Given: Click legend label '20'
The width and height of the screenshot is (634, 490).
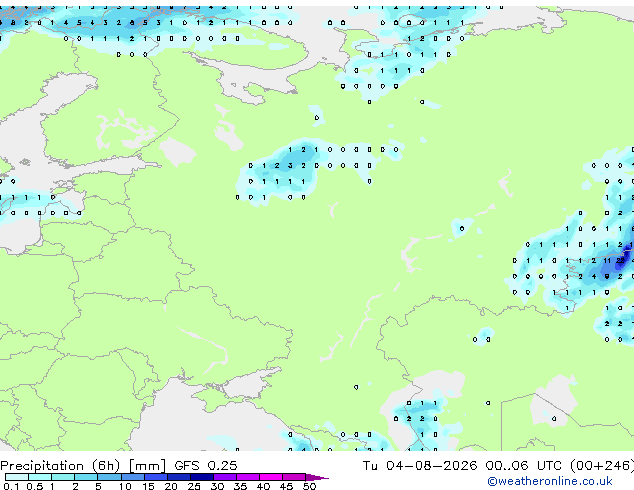Looking at the screenshot, I should 171,486.
